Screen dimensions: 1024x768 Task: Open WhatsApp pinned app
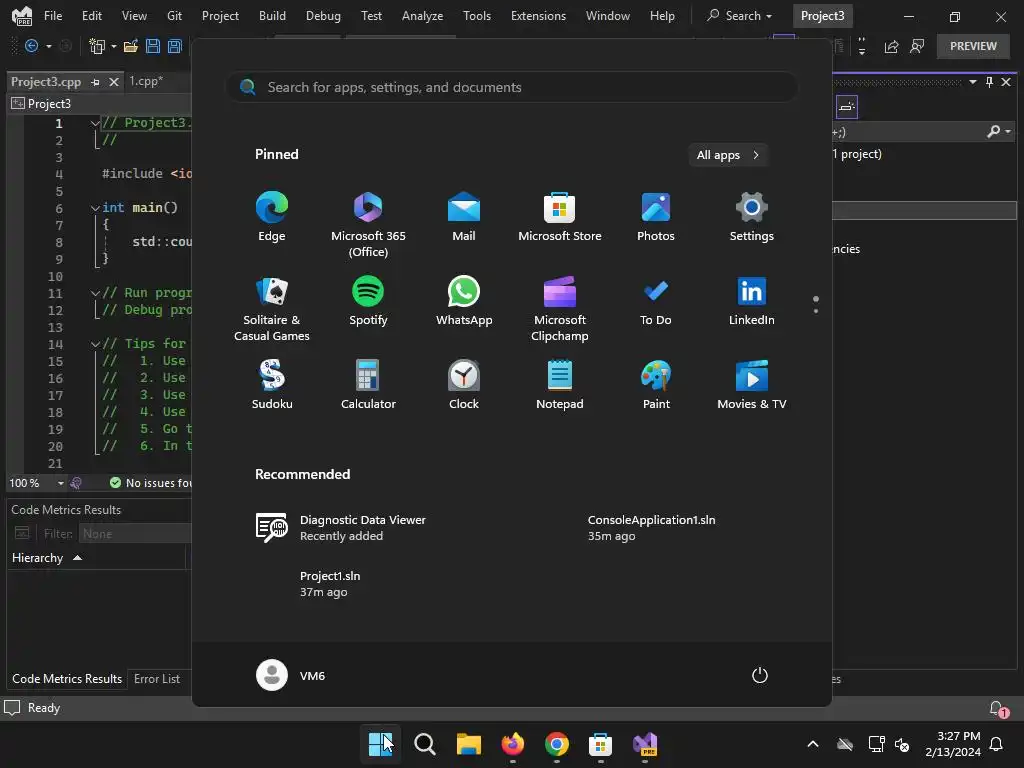464,301
